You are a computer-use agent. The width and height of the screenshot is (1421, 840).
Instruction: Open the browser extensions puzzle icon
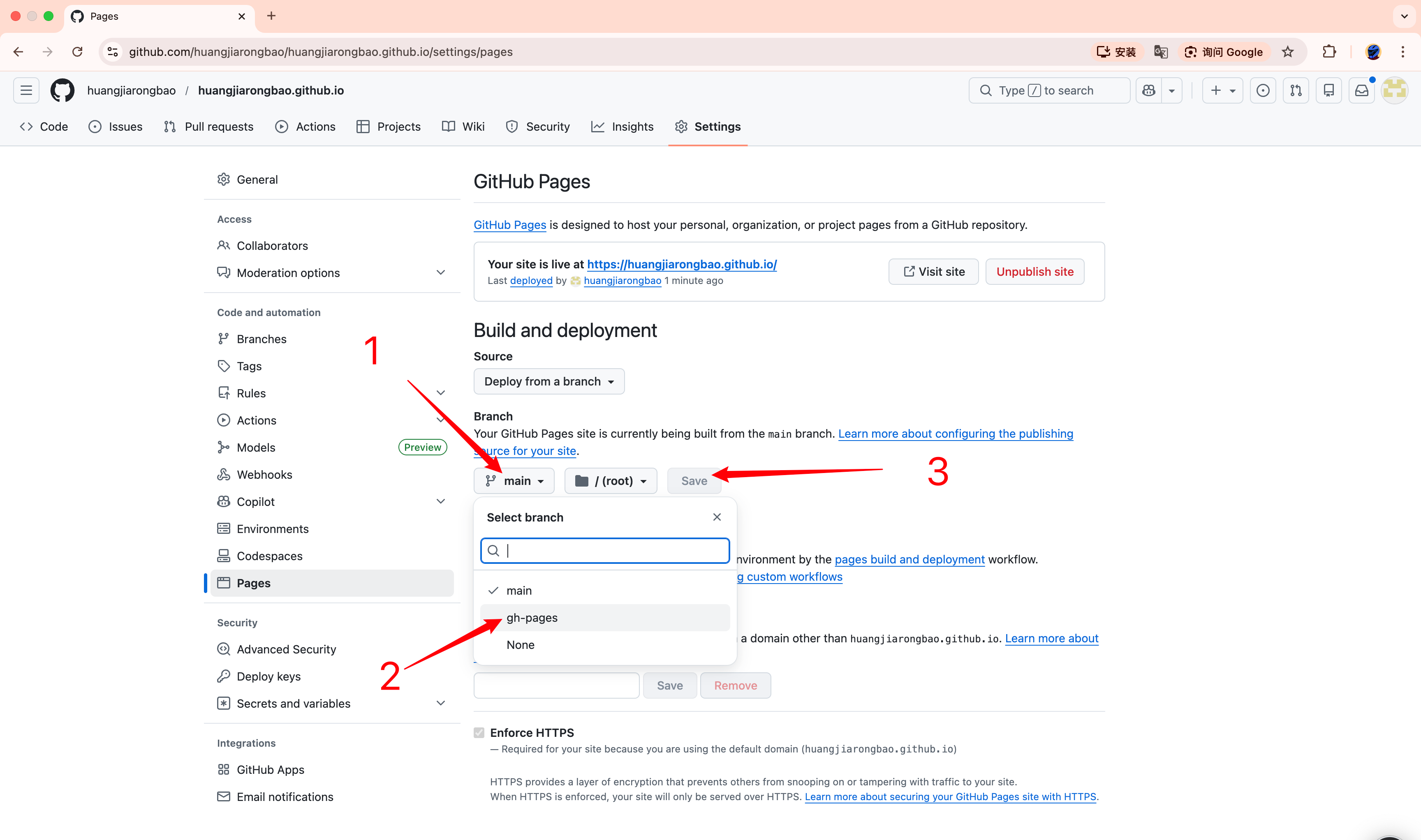tap(1329, 52)
